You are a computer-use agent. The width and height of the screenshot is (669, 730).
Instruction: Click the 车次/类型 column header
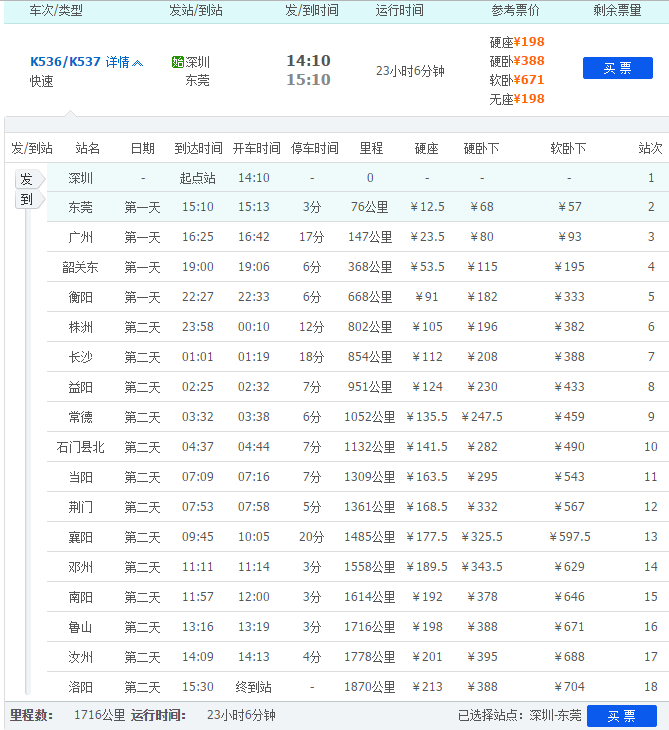[x=56, y=10]
